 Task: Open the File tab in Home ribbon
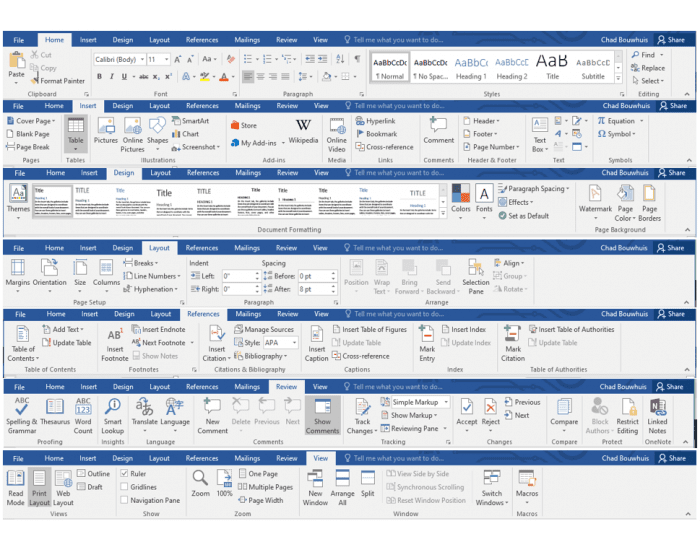pos(19,40)
